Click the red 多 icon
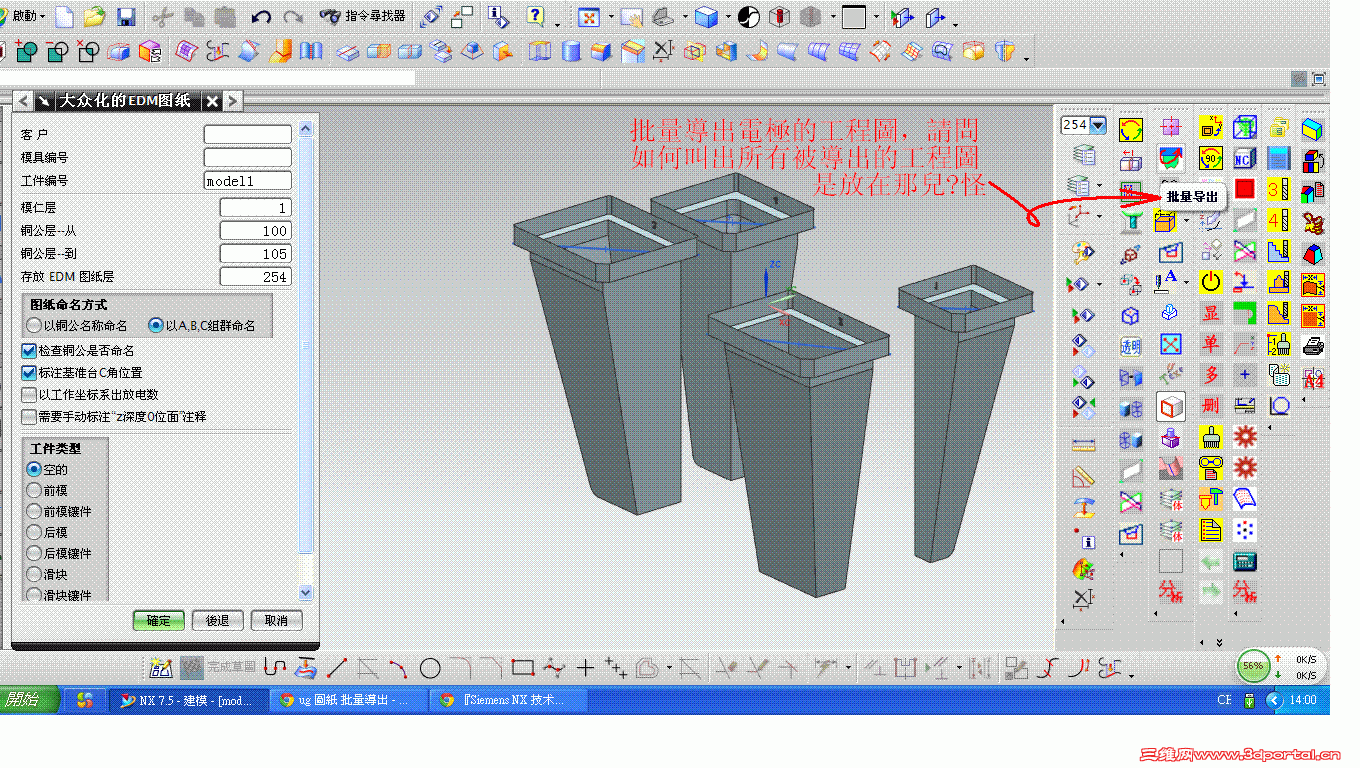Viewport: 1360px width, 768px height. pos(1211,375)
